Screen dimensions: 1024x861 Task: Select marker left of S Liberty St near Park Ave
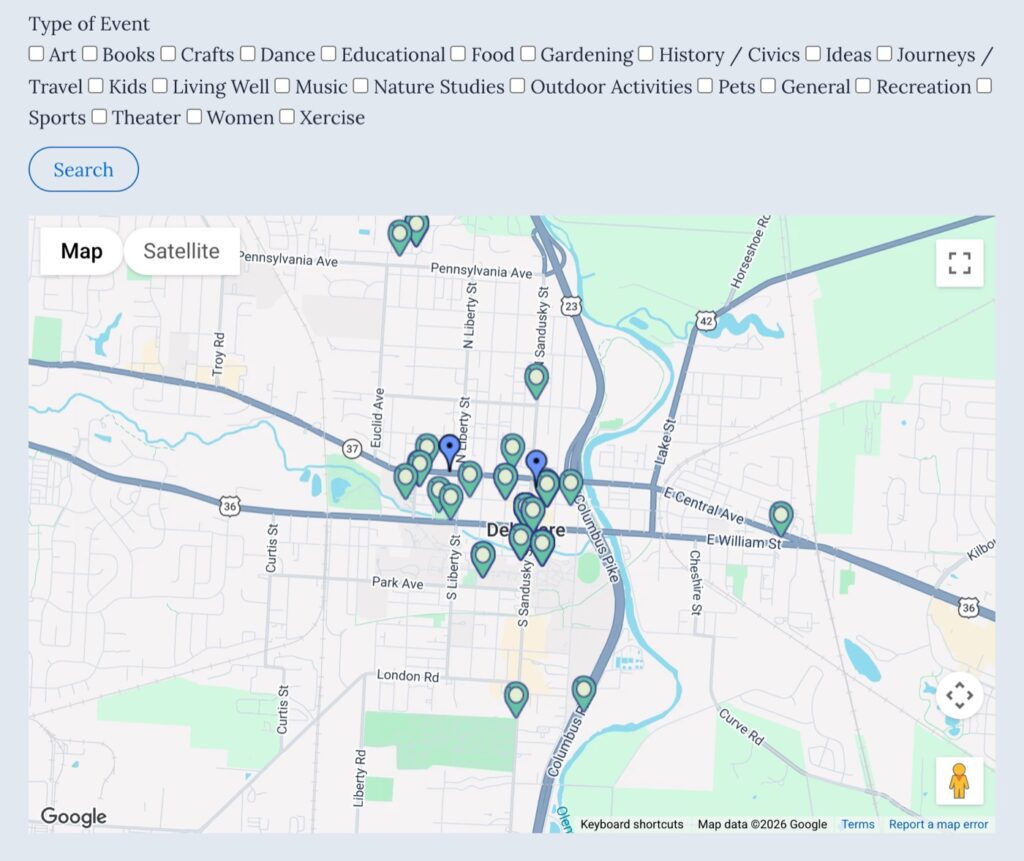pyautogui.click(x=483, y=559)
